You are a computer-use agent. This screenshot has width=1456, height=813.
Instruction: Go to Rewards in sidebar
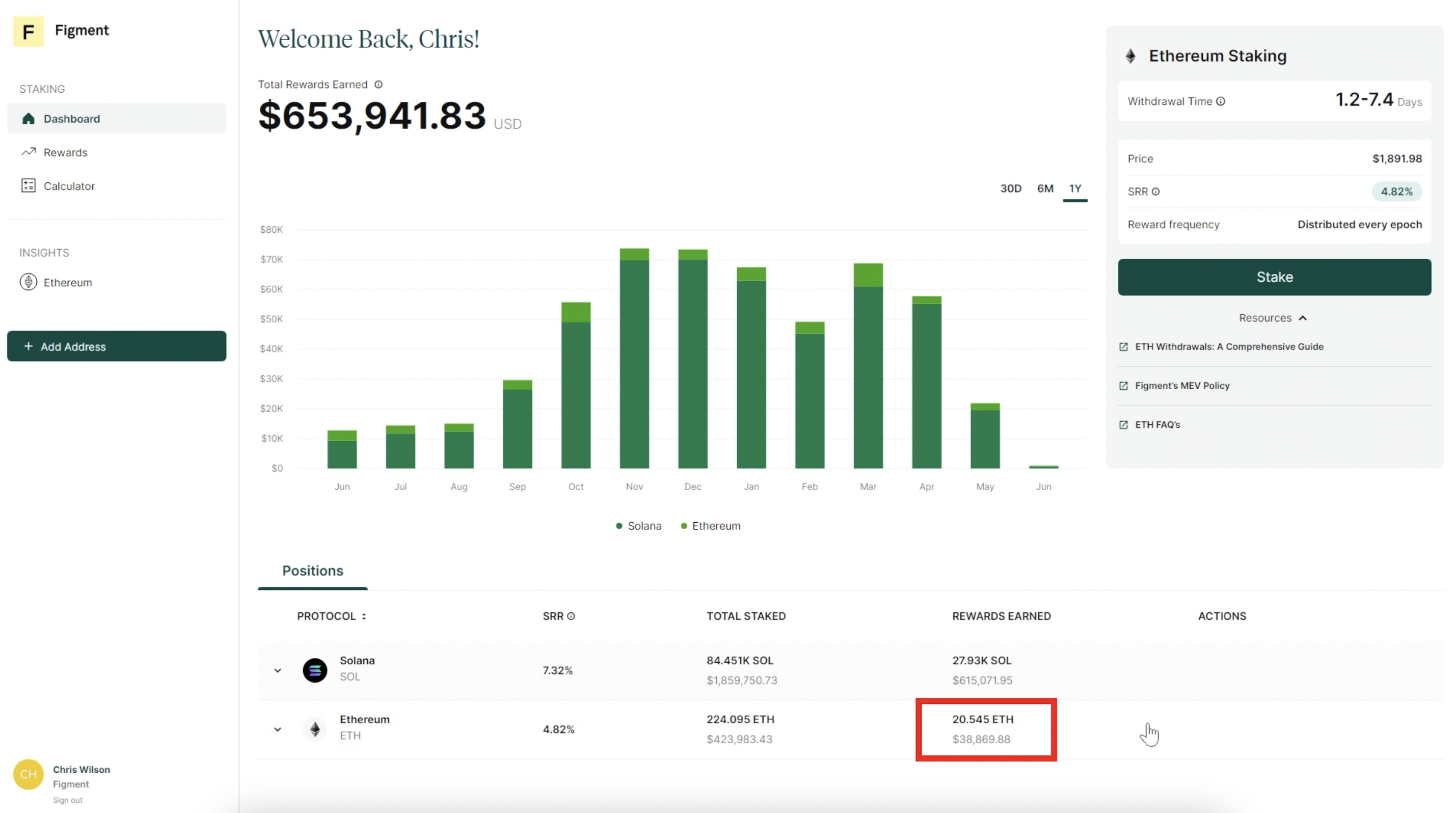pyautogui.click(x=117, y=152)
